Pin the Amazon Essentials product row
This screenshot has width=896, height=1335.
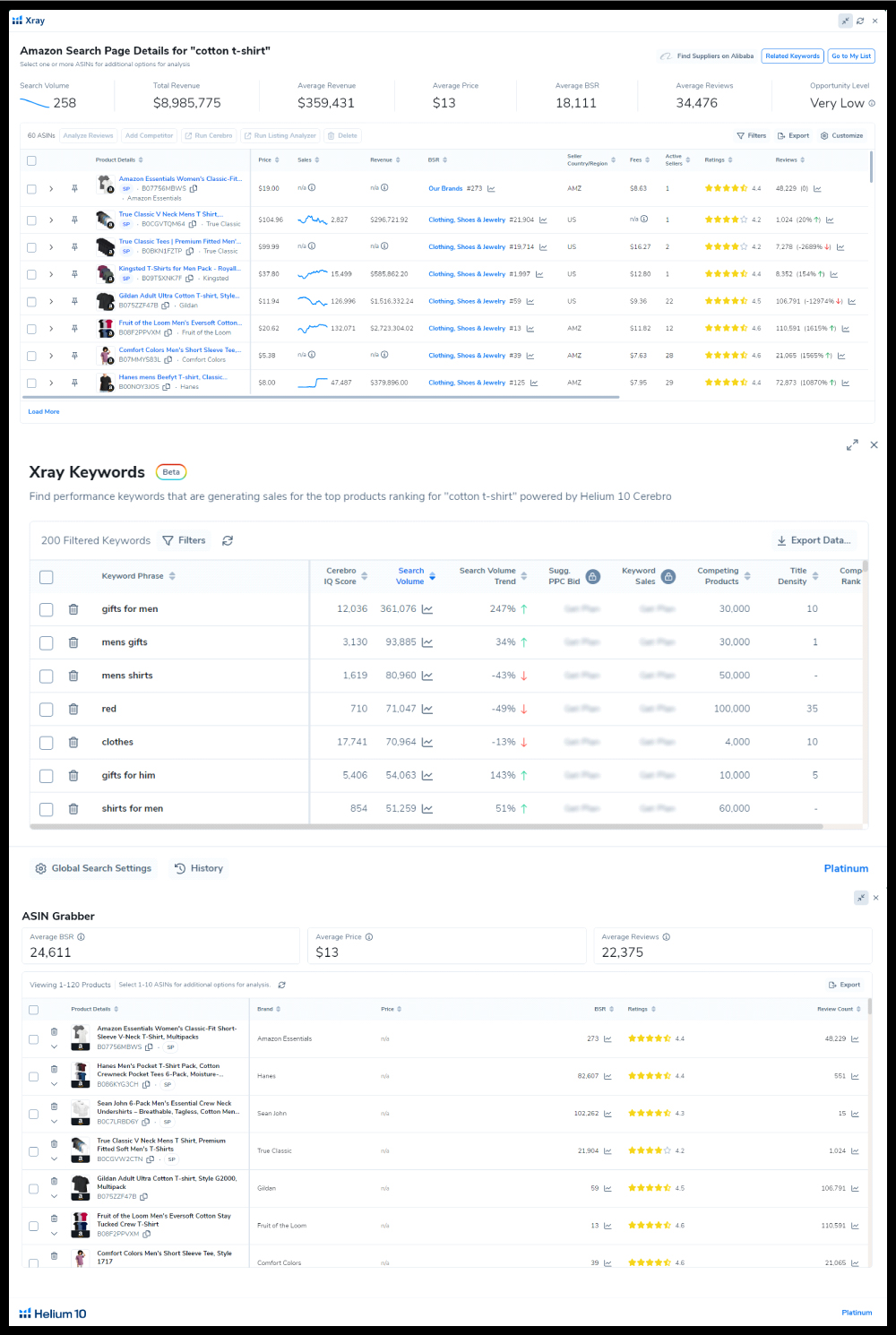point(74,188)
